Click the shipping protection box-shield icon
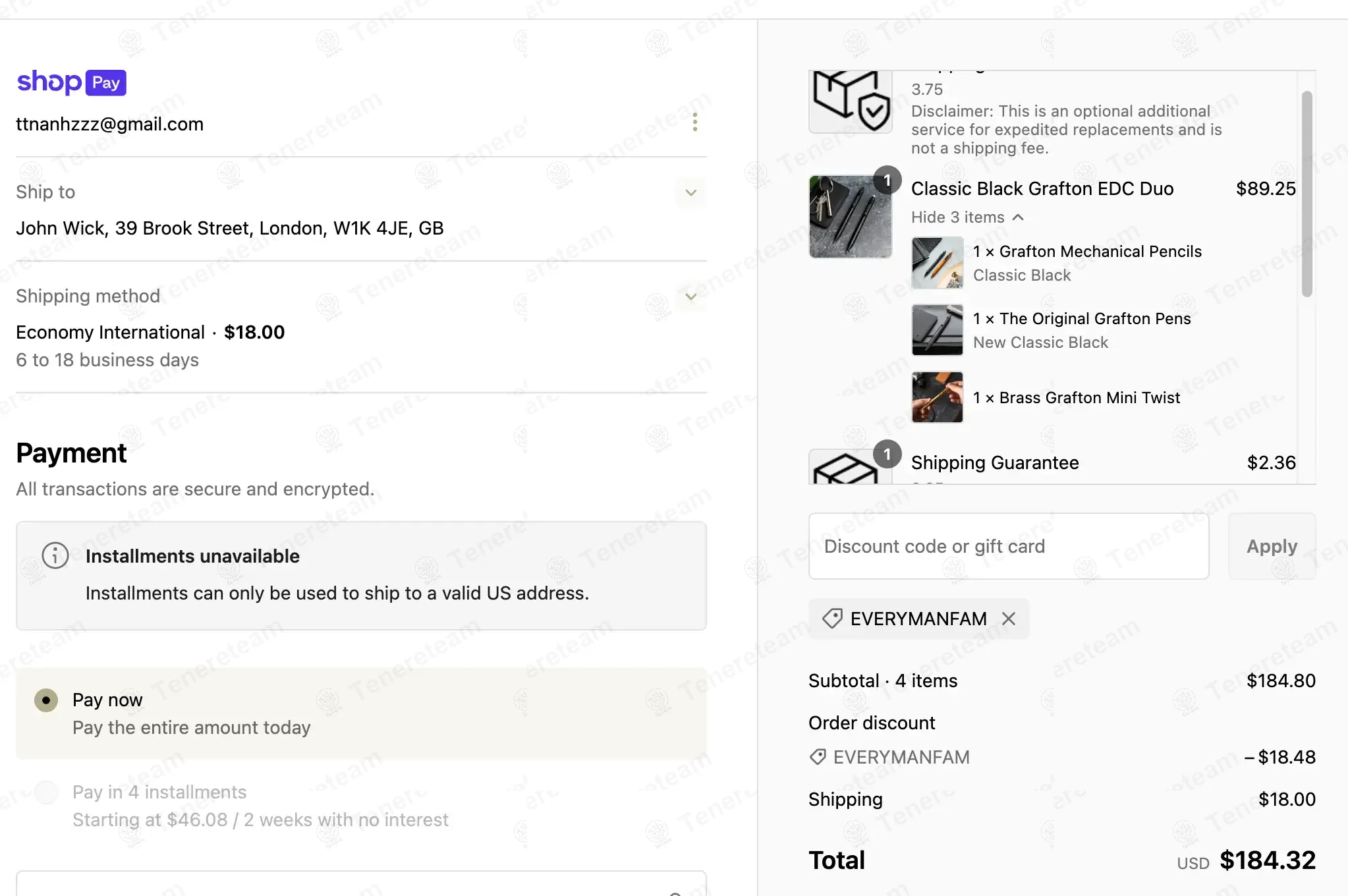Screen dimensions: 1348x896 point(851,102)
